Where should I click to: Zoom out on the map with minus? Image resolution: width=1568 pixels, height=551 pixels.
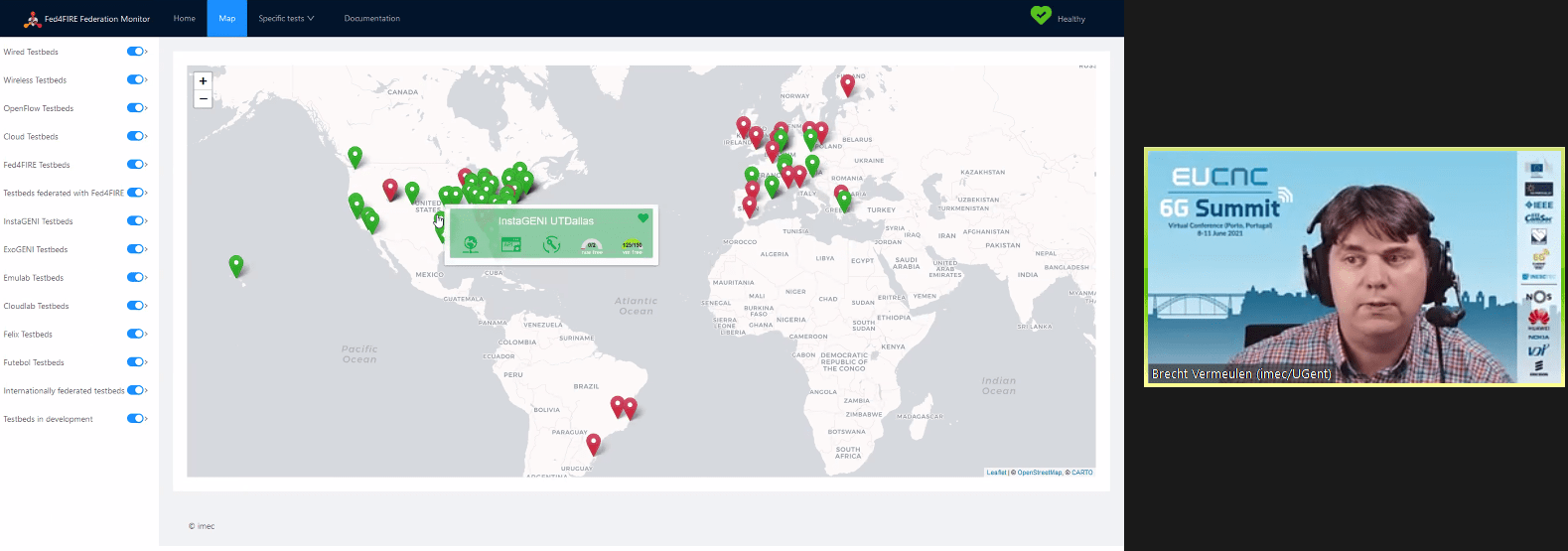coord(203,98)
